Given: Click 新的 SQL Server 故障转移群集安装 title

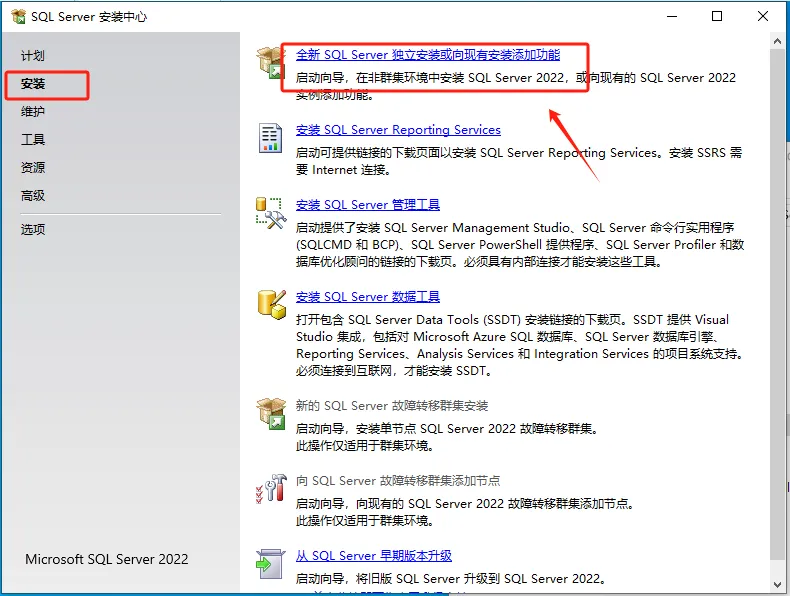Looking at the screenshot, I should [392, 406].
